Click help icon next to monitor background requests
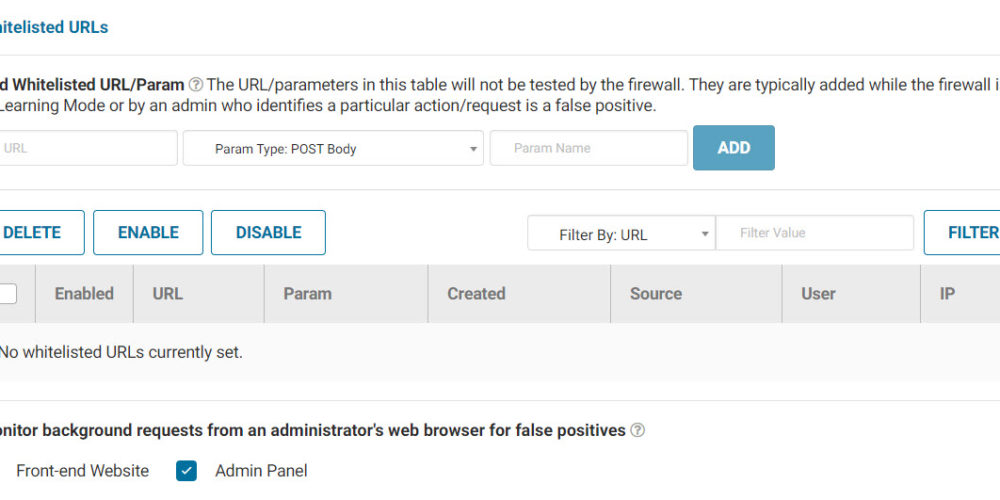The image size is (1000, 500). (637, 431)
